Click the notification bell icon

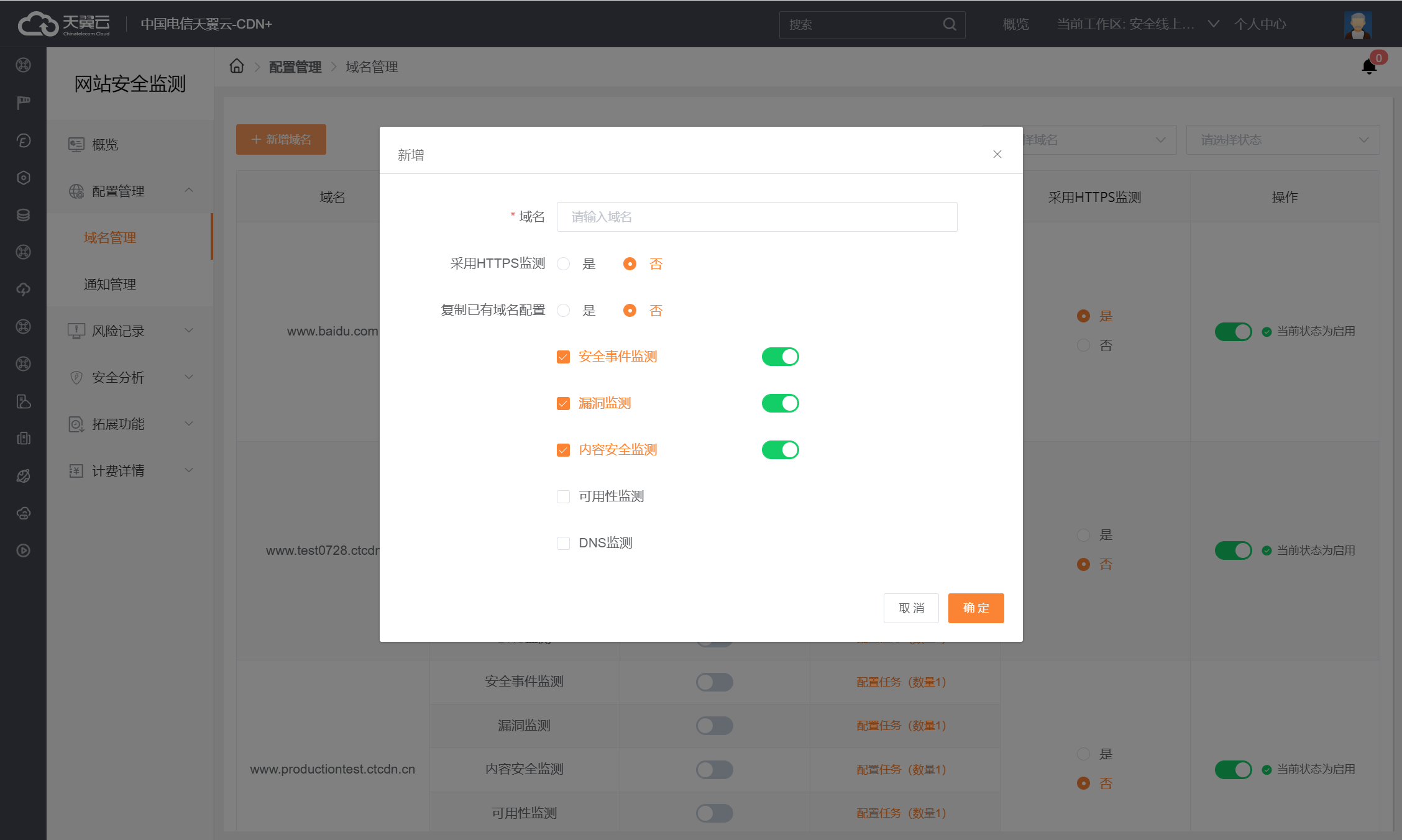click(x=1368, y=66)
